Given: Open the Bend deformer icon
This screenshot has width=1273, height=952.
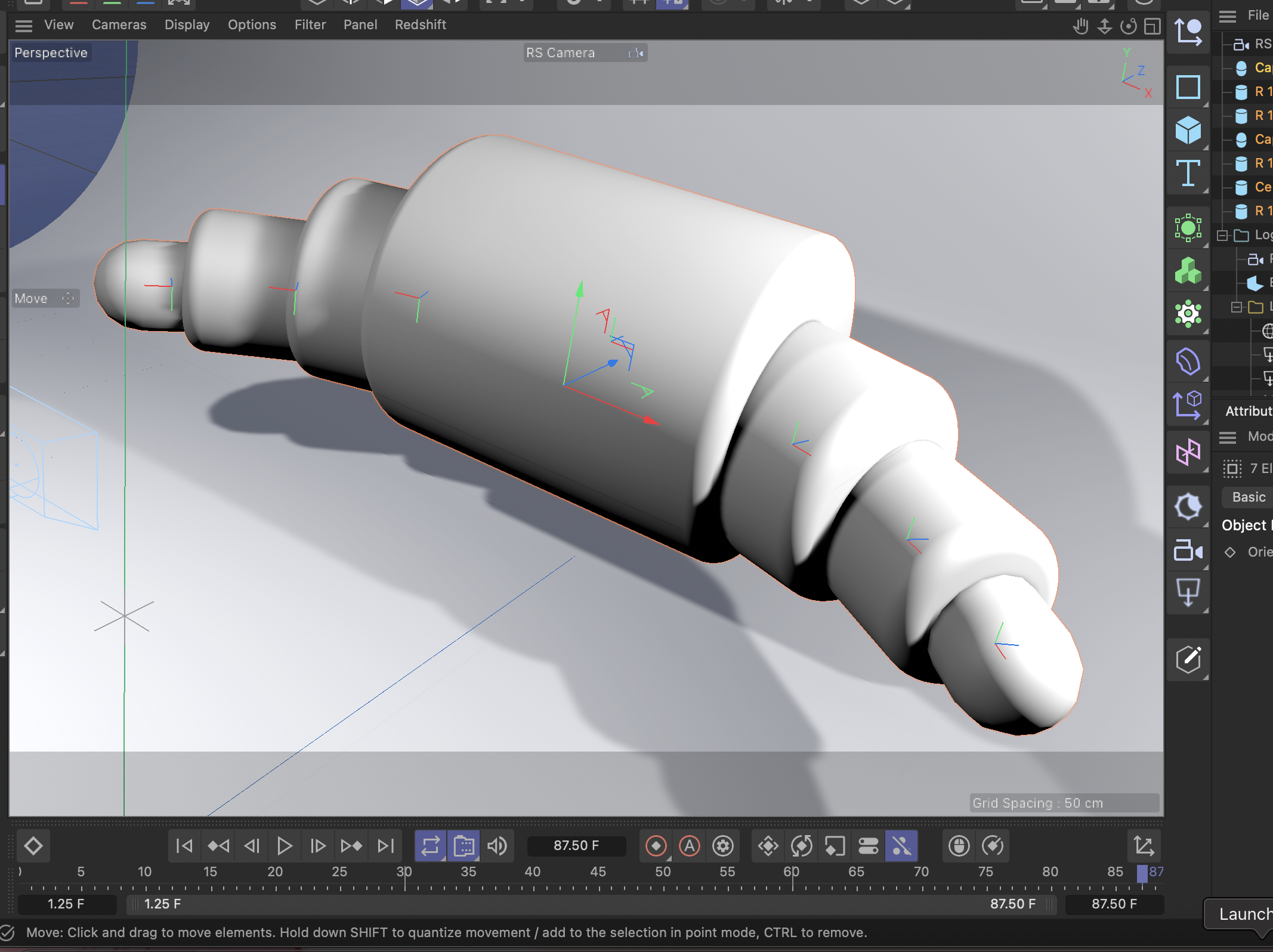Looking at the screenshot, I should tap(1187, 361).
